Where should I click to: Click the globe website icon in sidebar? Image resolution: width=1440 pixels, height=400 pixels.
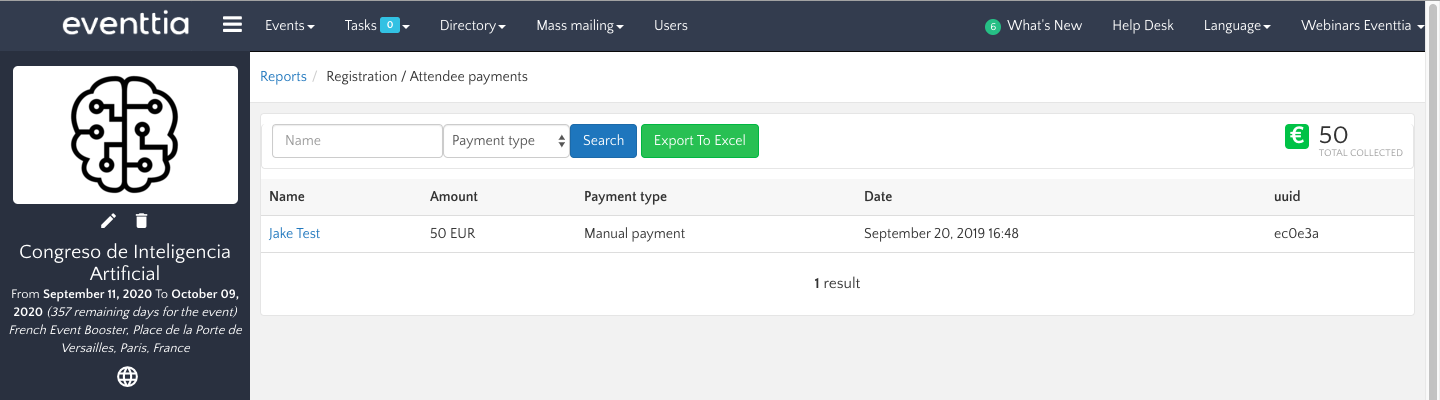pyautogui.click(x=127, y=377)
